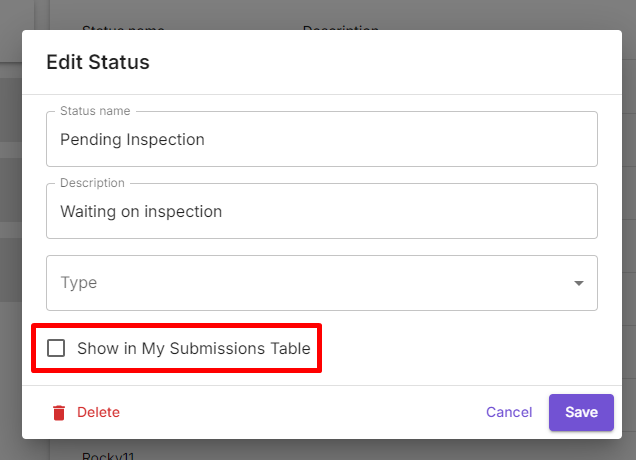Viewport: 636px width, 460px height.
Task: Click the Edit Status dialog title
Action: pos(98,62)
